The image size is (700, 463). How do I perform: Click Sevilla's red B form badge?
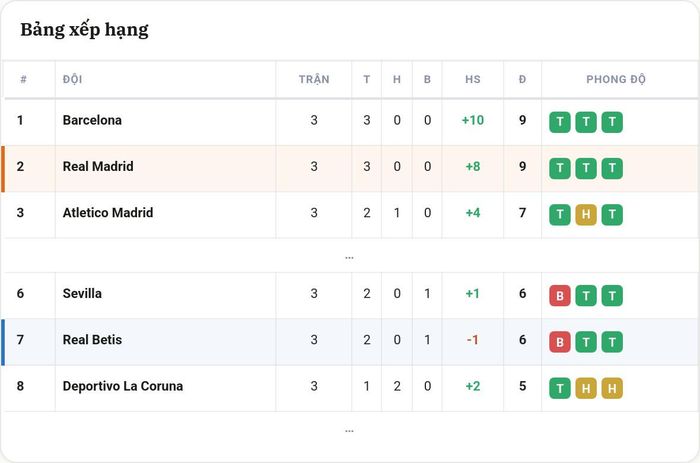pyautogui.click(x=560, y=296)
